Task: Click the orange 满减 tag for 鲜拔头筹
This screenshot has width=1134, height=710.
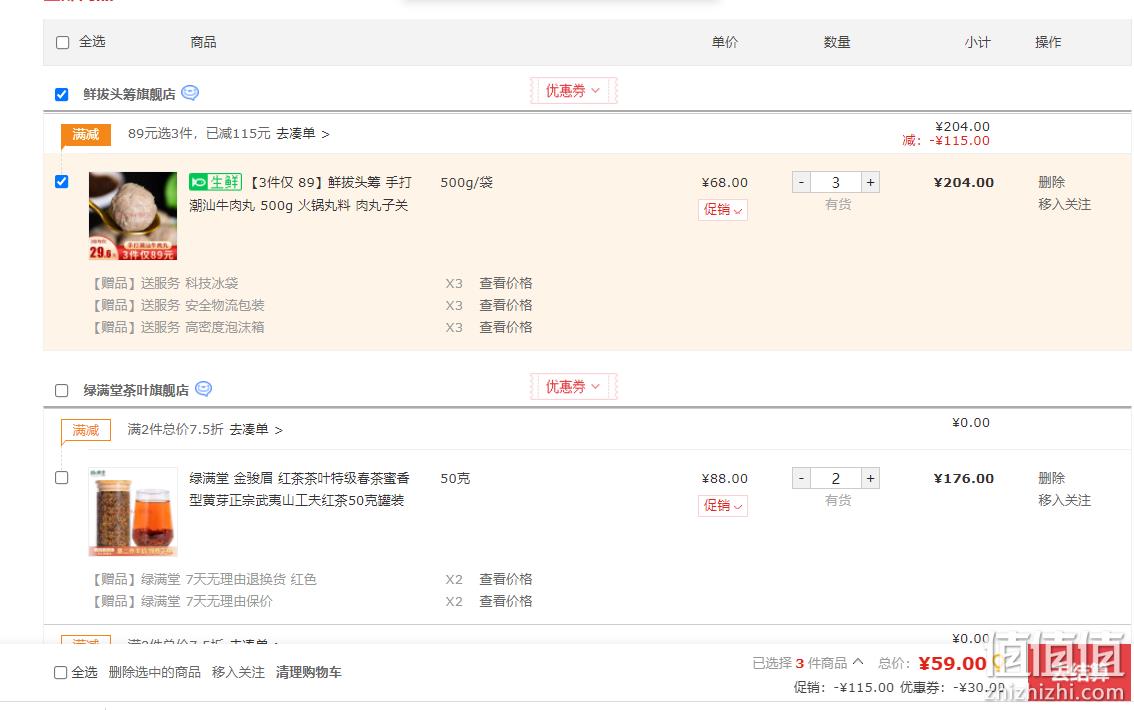Action: click(x=86, y=134)
